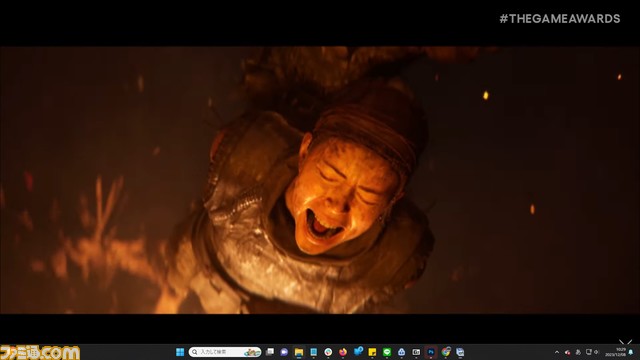The width and height of the screenshot is (640, 360).
Task: Click the game trailer video frame
Action: pos(320,180)
